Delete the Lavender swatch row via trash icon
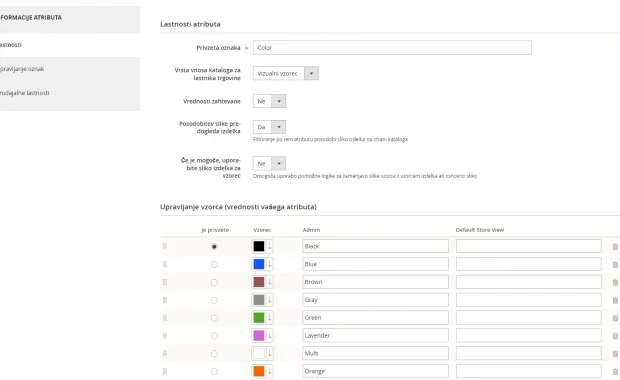 (615, 336)
